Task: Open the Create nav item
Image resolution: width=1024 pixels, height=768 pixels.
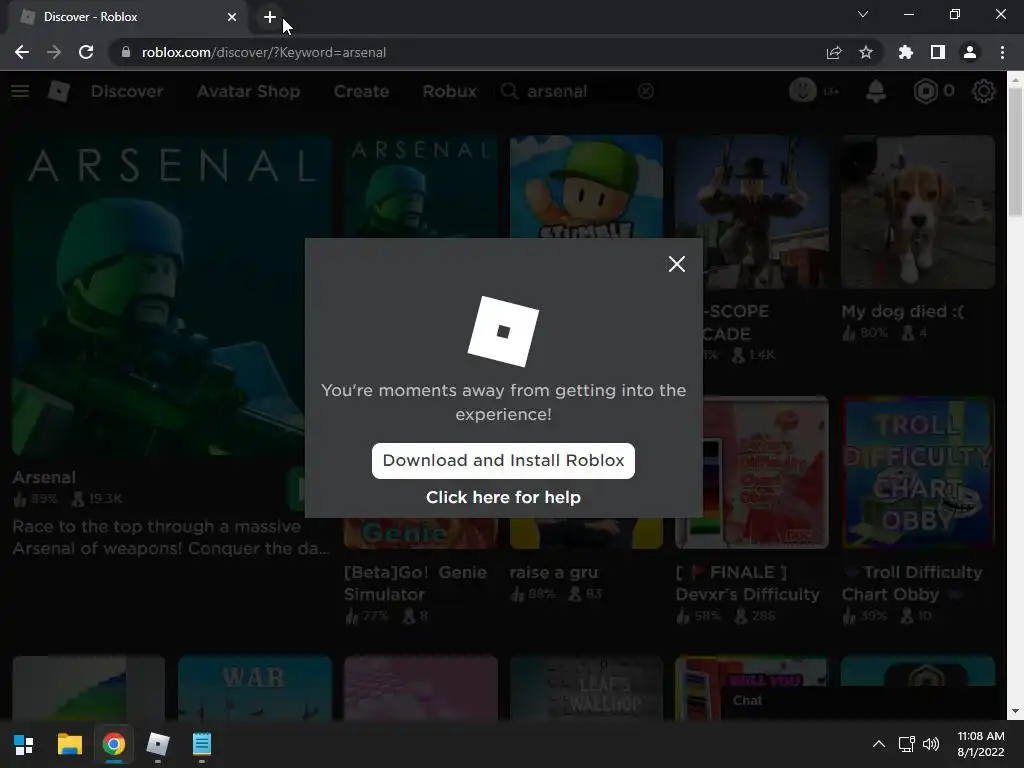Action: (361, 91)
